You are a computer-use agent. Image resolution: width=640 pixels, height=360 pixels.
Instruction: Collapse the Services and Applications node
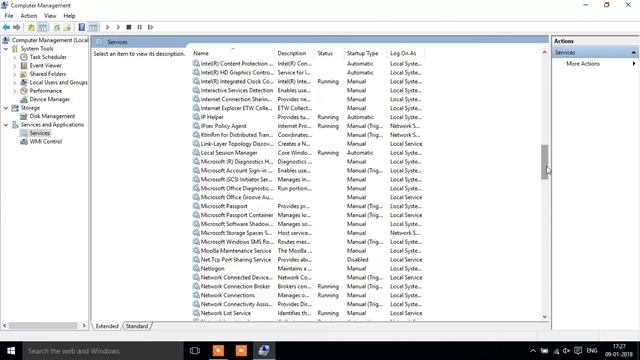[x=6, y=125]
